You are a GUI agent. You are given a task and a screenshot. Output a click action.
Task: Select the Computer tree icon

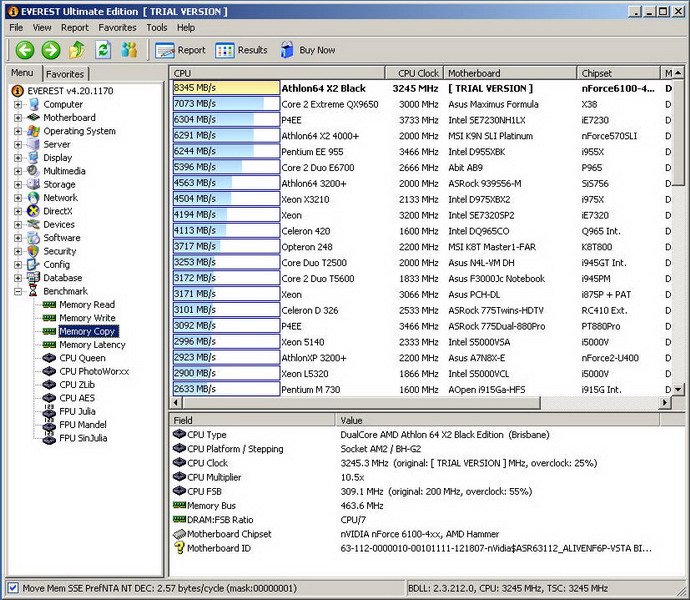pos(33,104)
